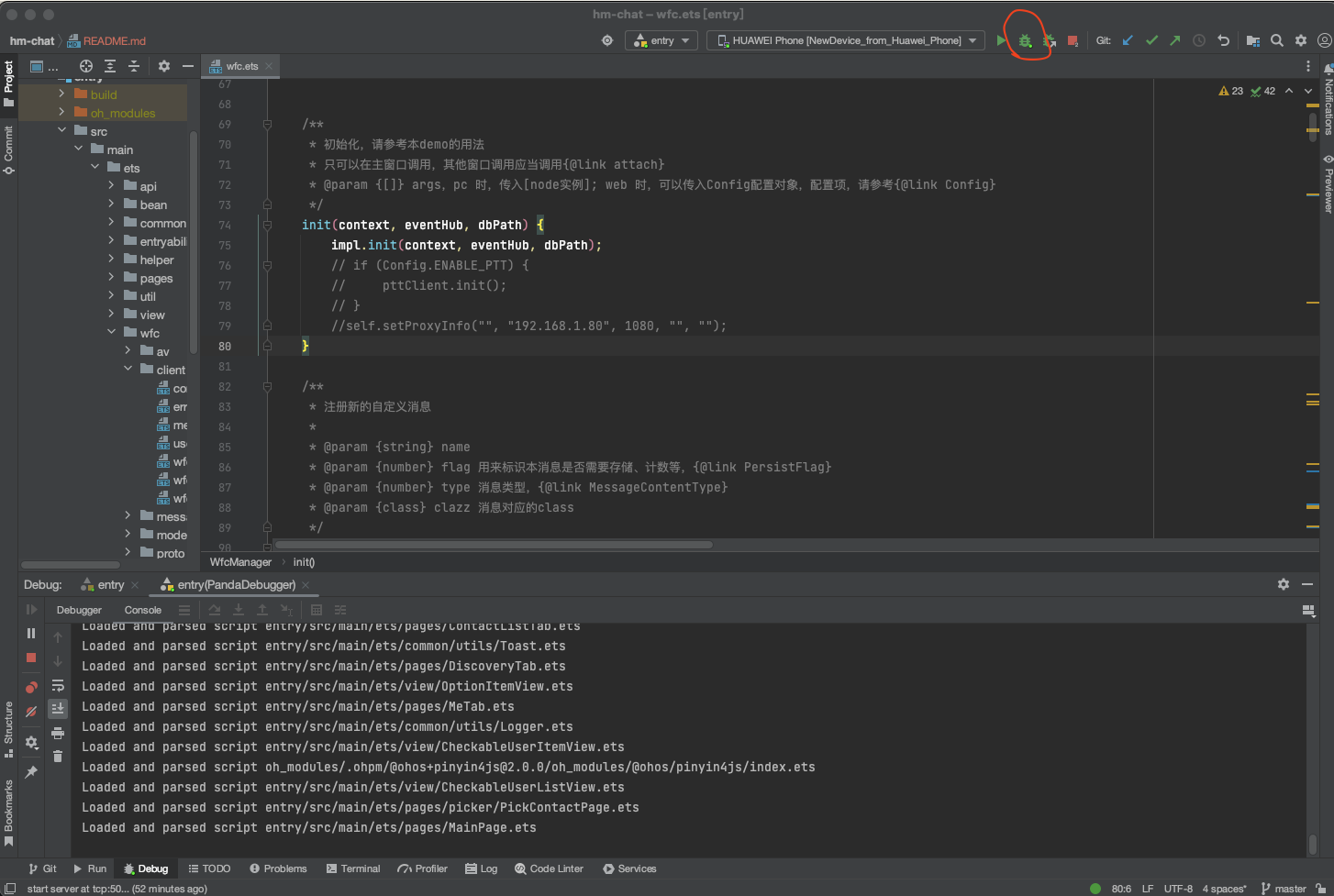The height and width of the screenshot is (896, 1334).
Task: Open Search Everywhere magnifier icon
Action: pyautogui.click(x=1277, y=40)
